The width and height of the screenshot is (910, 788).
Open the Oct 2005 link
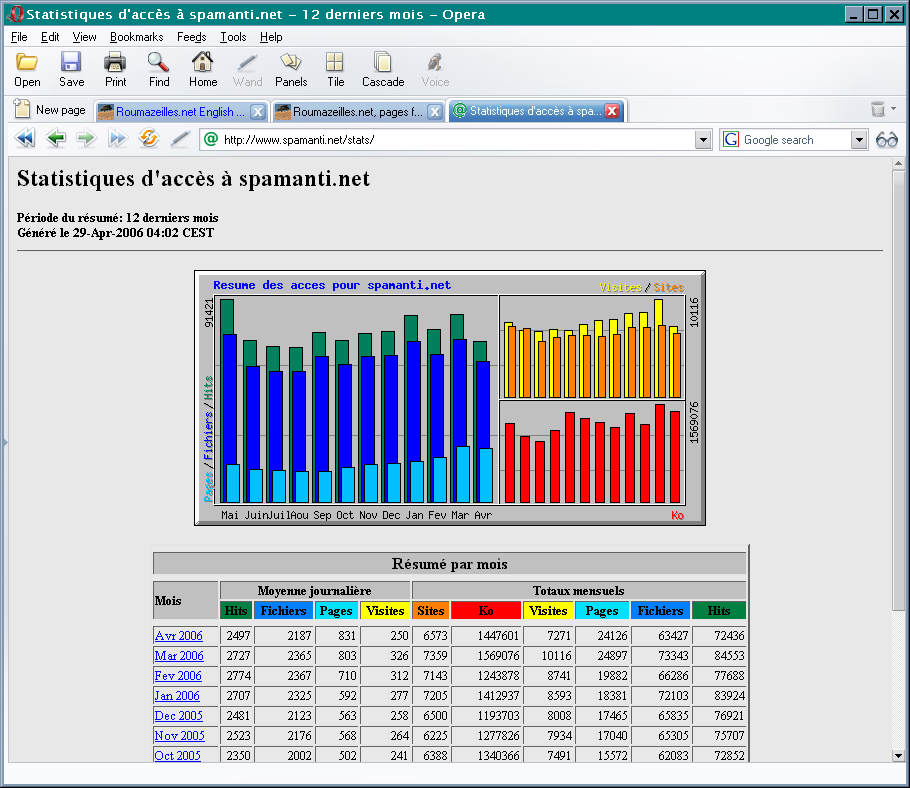click(178, 755)
